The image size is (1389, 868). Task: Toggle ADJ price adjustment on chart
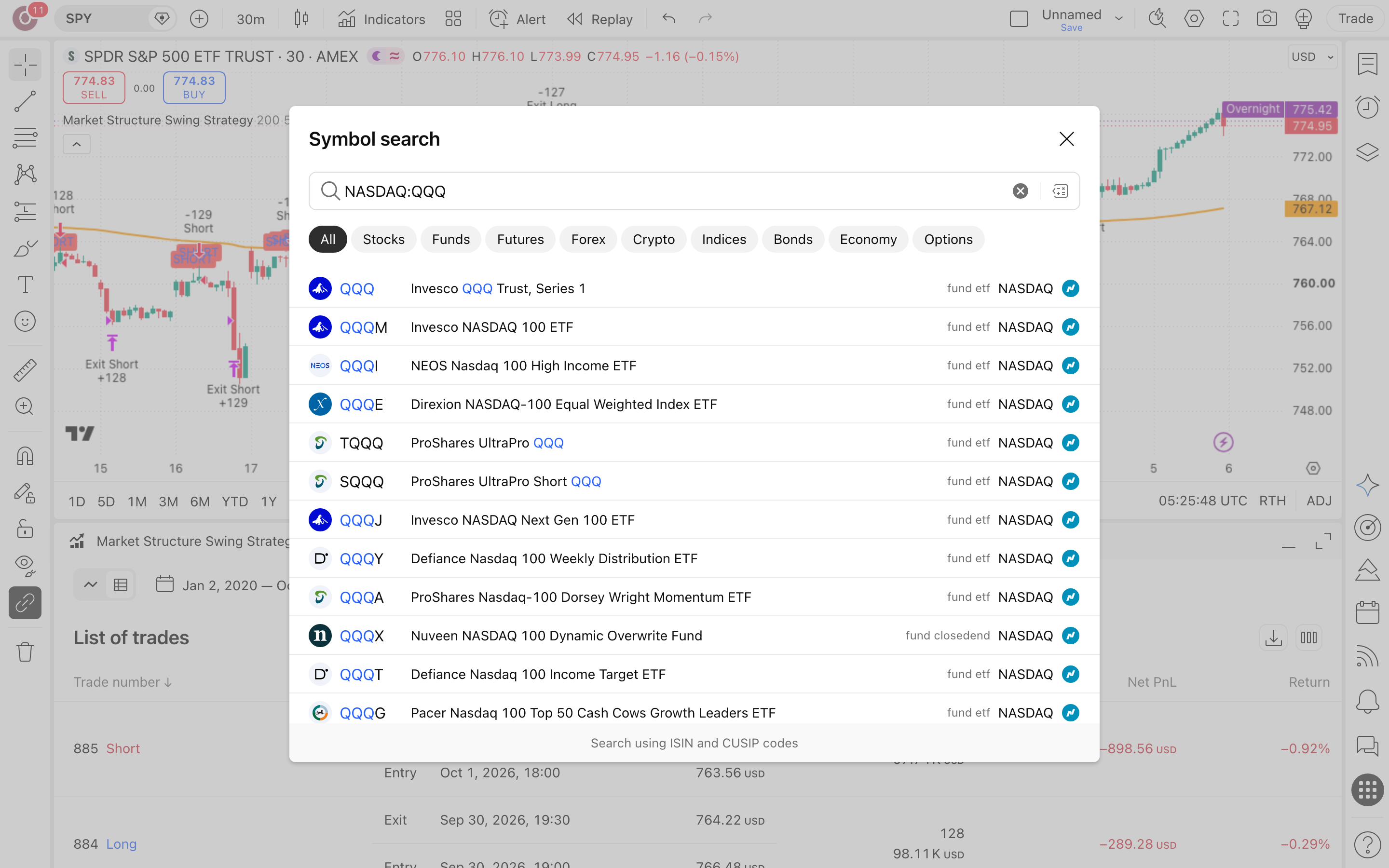pyautogui.click(x=1319, y=501)
